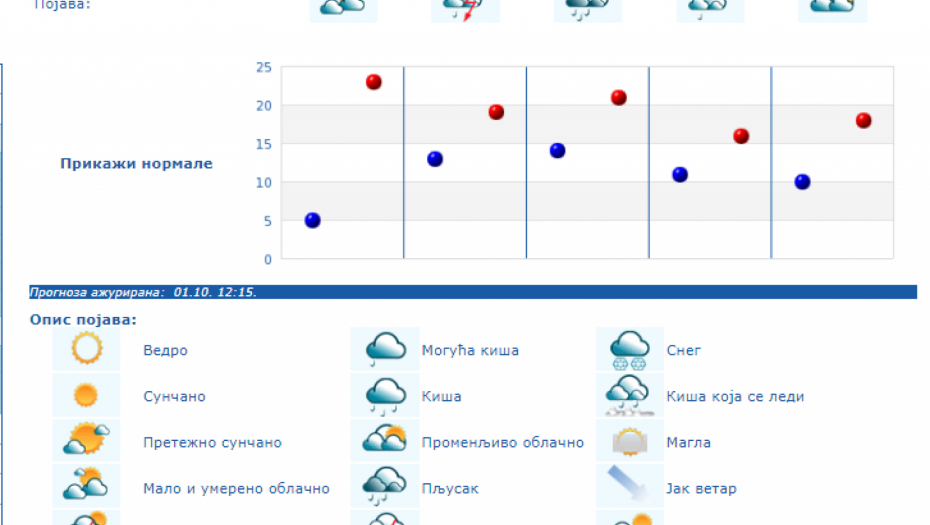Viewport: 930px width, 525px height.
Task: Select the Снег snow icon
Action: coord(630,349)
